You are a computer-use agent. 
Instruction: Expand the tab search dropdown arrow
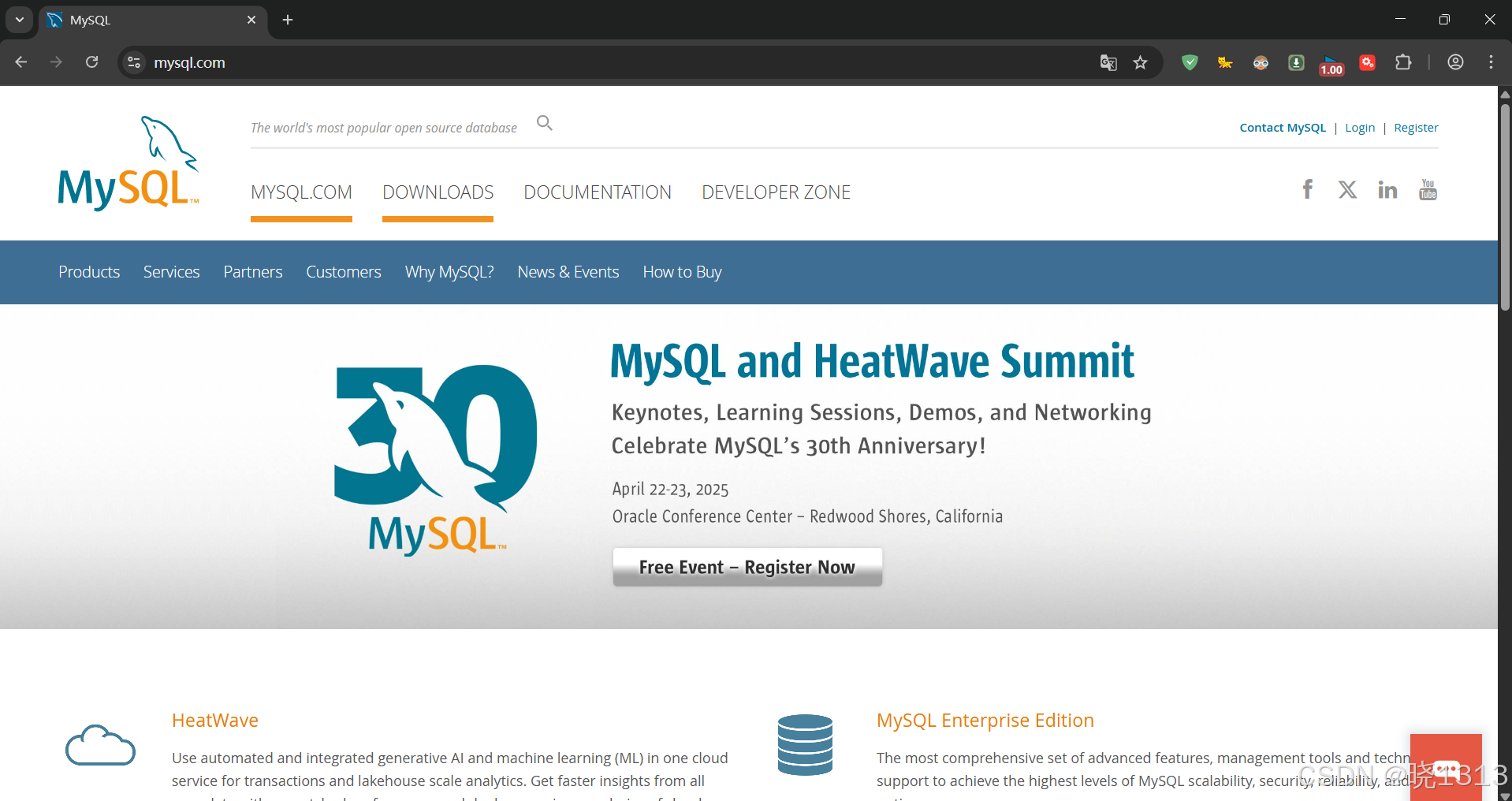click(20, 20)
